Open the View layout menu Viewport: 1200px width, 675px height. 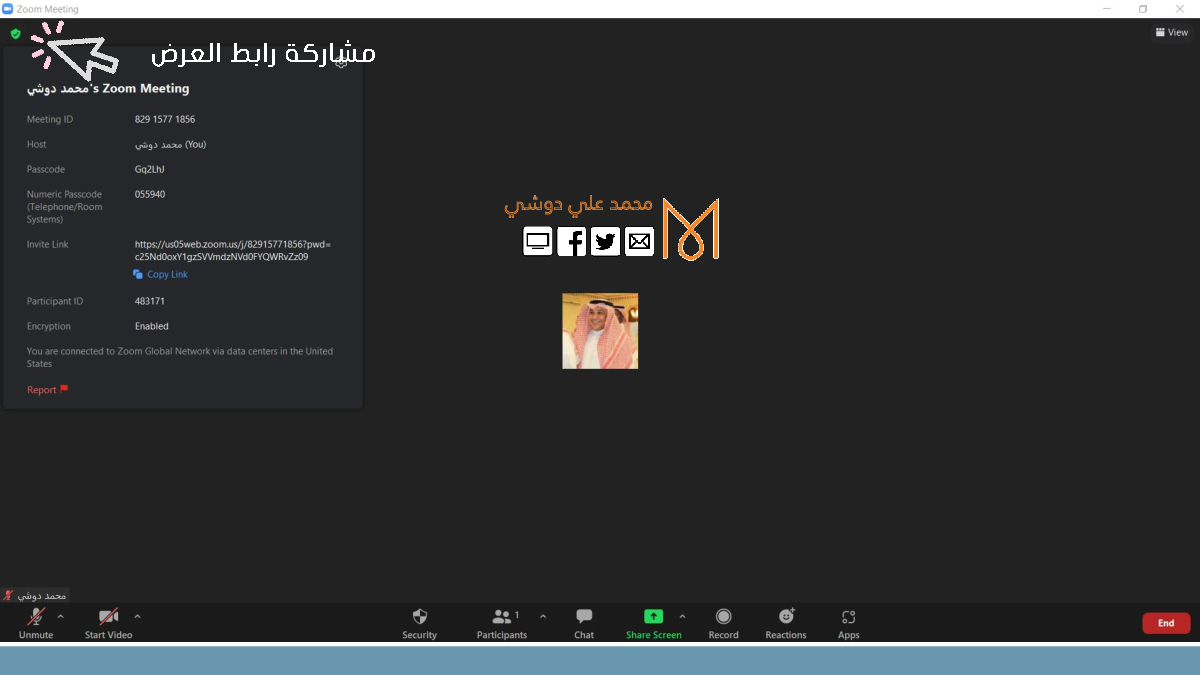(x=1171, y=32)
